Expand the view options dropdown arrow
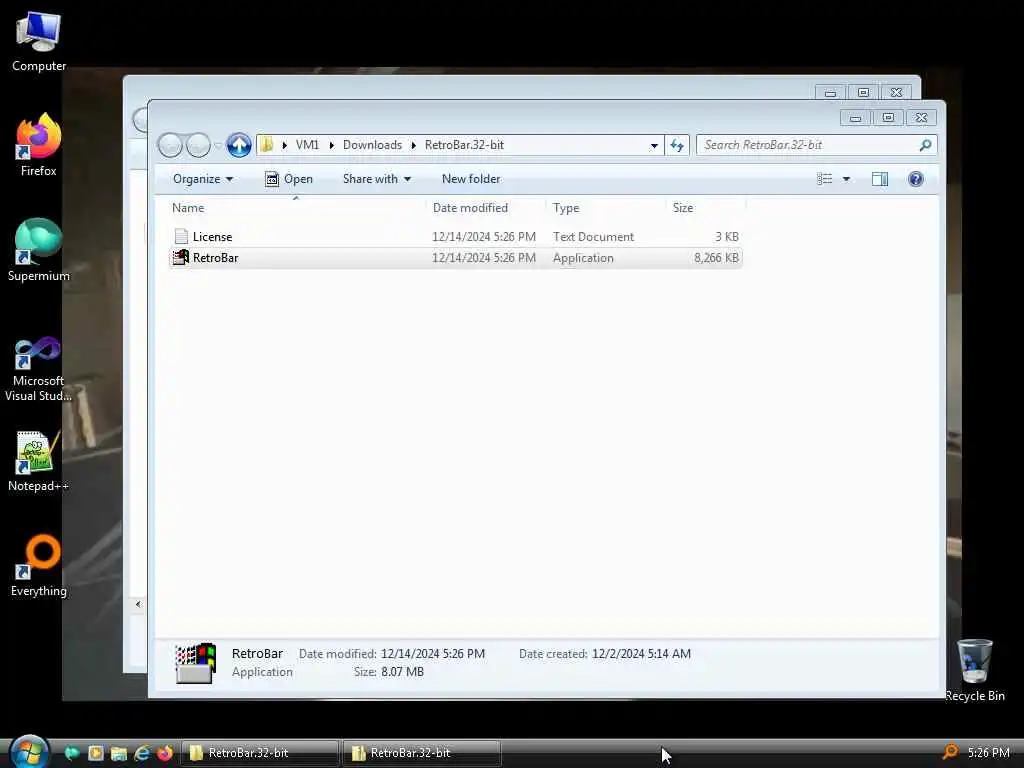Image resolution: width=1024 pixels, height=768 pixels. [846, 179]
